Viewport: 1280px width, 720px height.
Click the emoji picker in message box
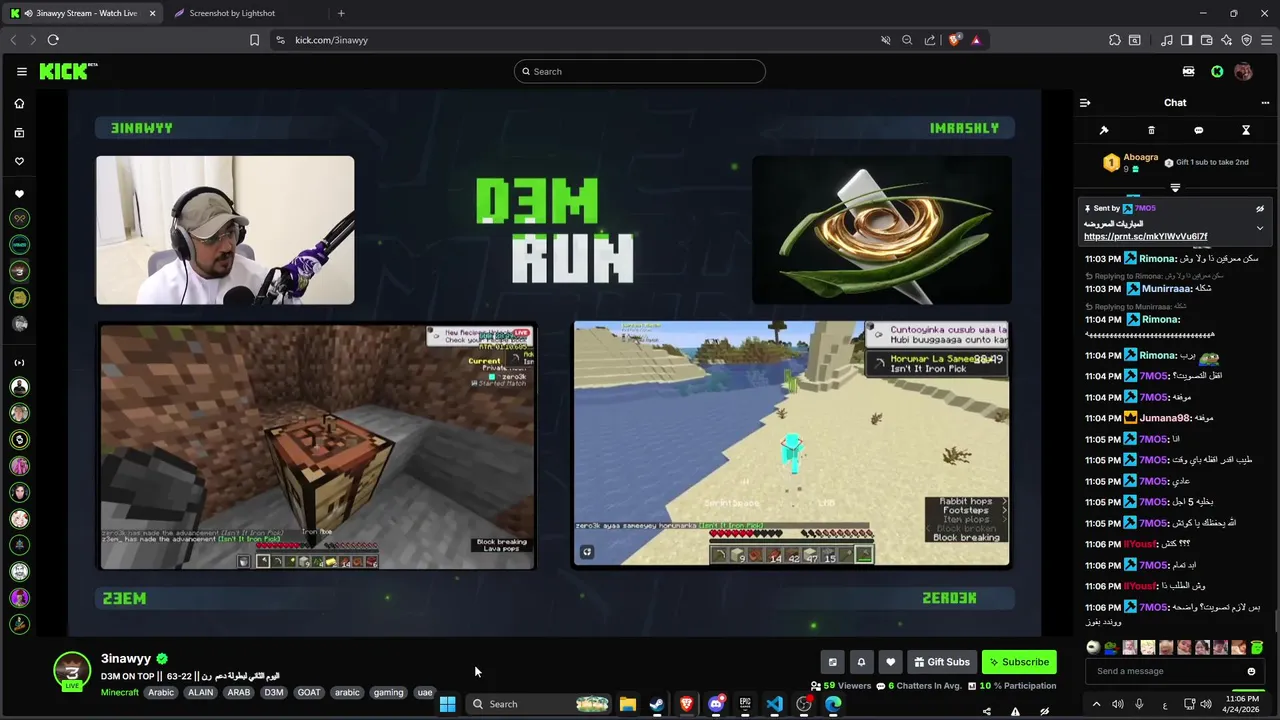[1251, 671]
